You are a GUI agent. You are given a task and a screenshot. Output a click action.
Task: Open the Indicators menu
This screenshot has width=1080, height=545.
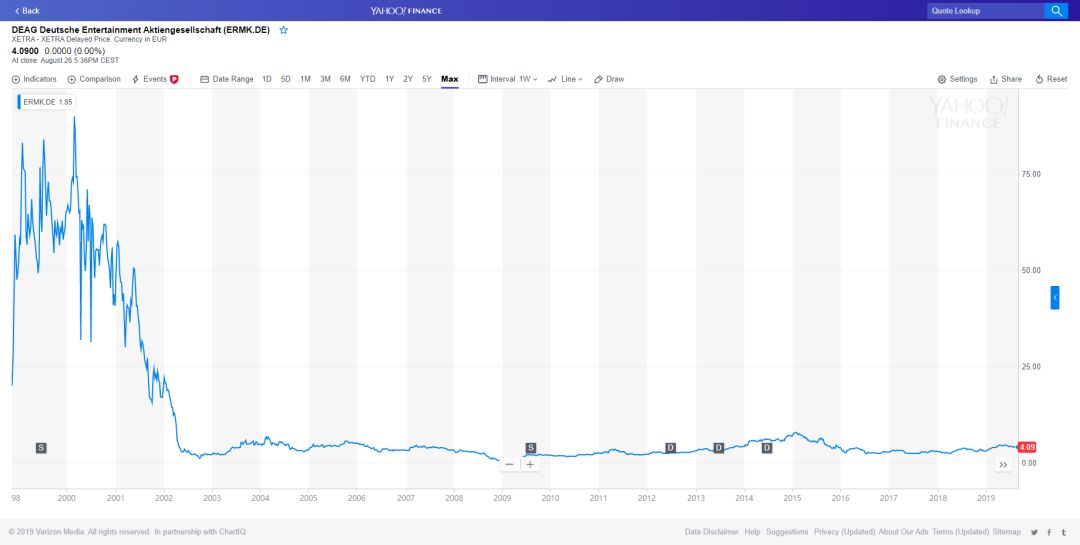coord(34,79)
